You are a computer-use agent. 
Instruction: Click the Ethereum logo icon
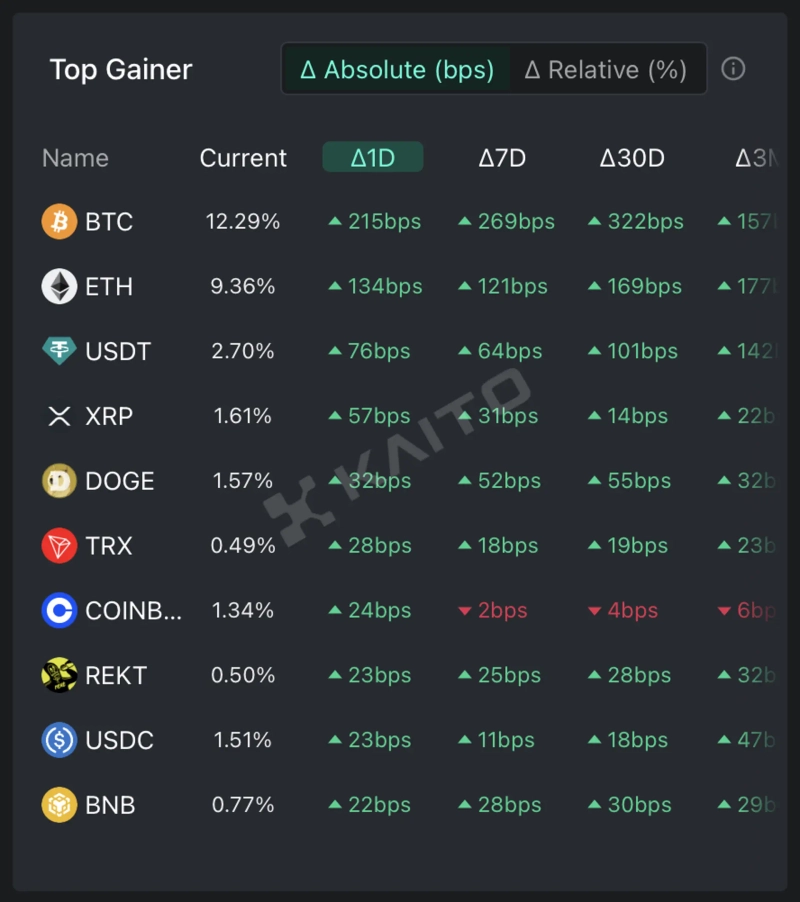click(x=59, y=286)
